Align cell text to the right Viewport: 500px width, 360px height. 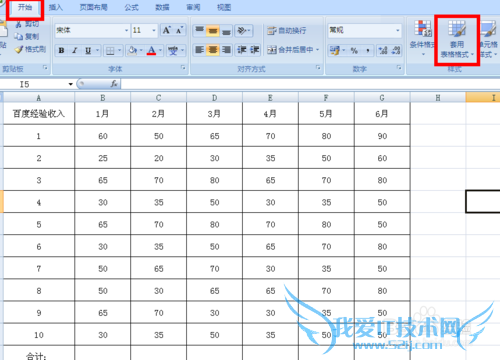click(226, 50)
